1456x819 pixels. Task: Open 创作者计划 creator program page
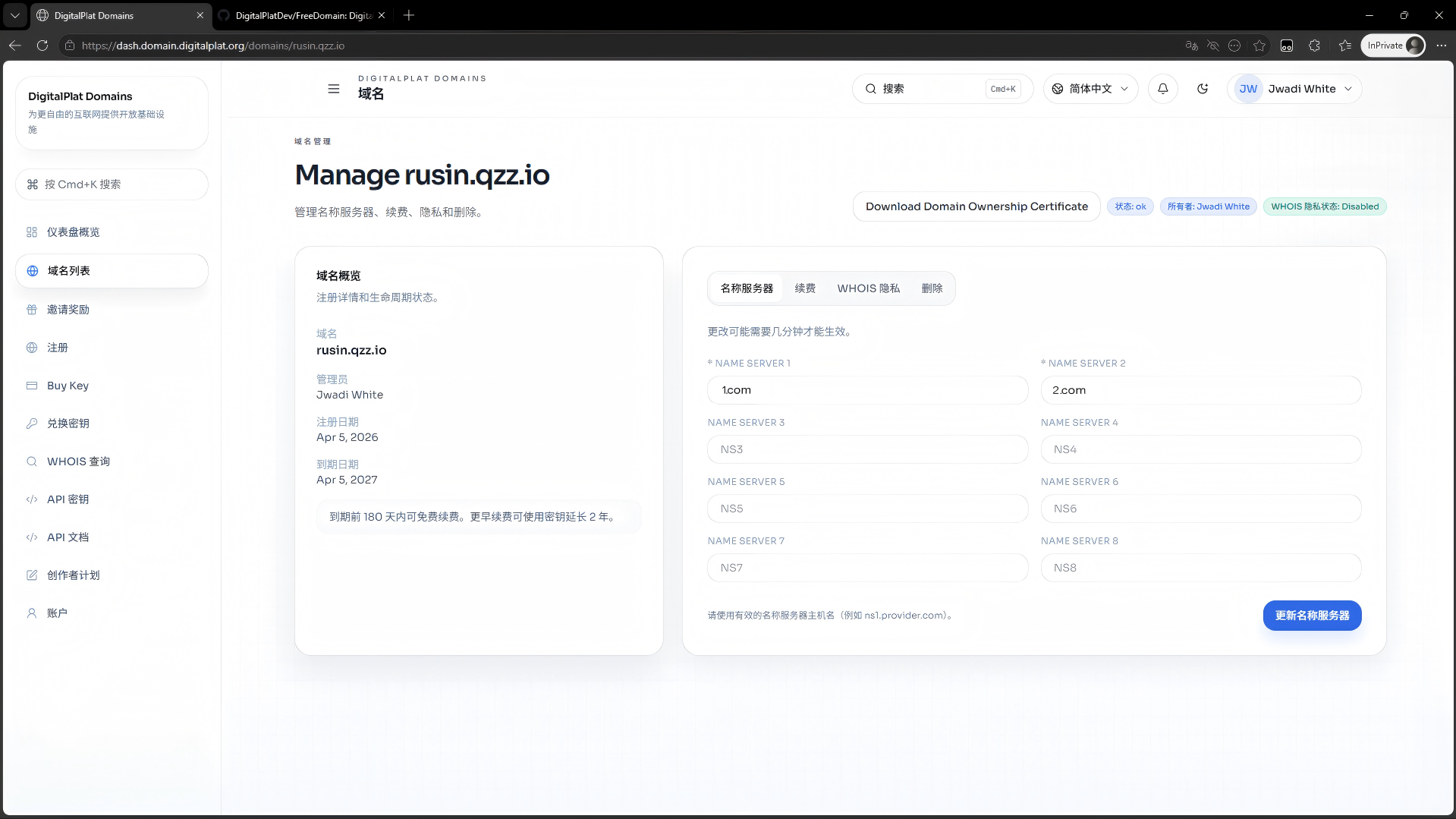point(73,575)
